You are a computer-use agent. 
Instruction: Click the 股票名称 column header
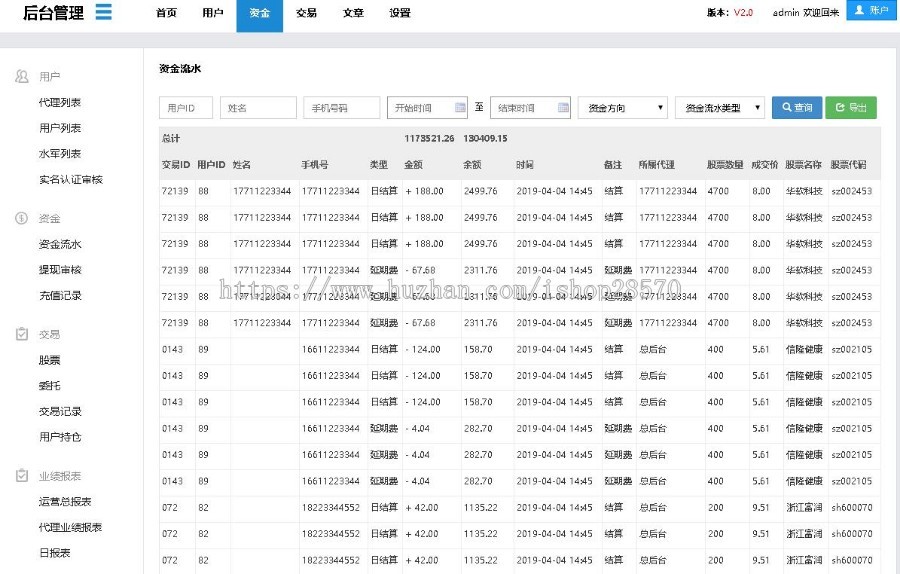pyautogui.click(x=804, y=165)
